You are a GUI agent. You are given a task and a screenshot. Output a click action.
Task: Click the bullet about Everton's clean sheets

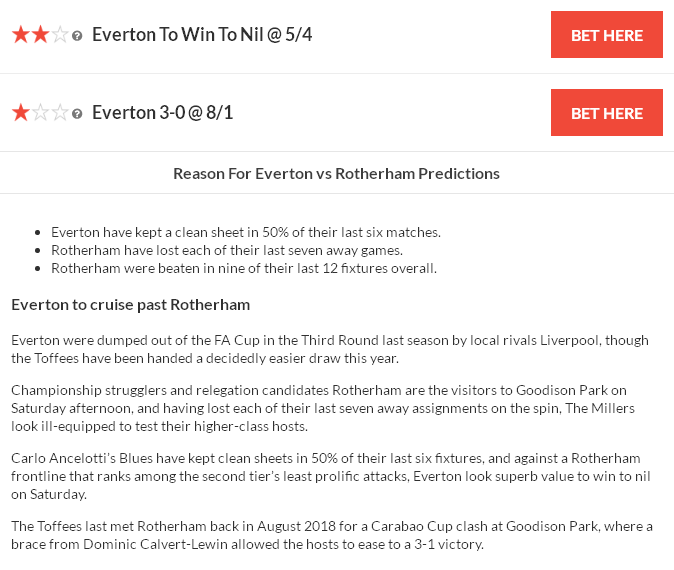pyautogui.click(x=246, y=232)
